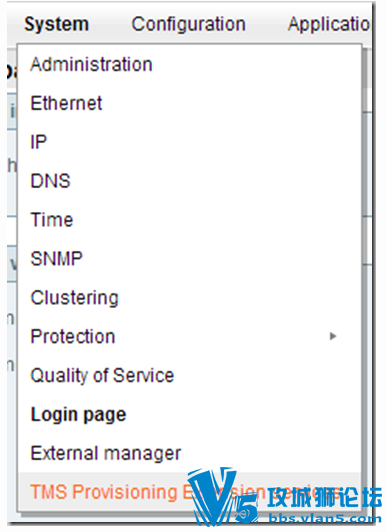Click the Chinese forum title text
387x532 pixels.
tap(325, 497)
